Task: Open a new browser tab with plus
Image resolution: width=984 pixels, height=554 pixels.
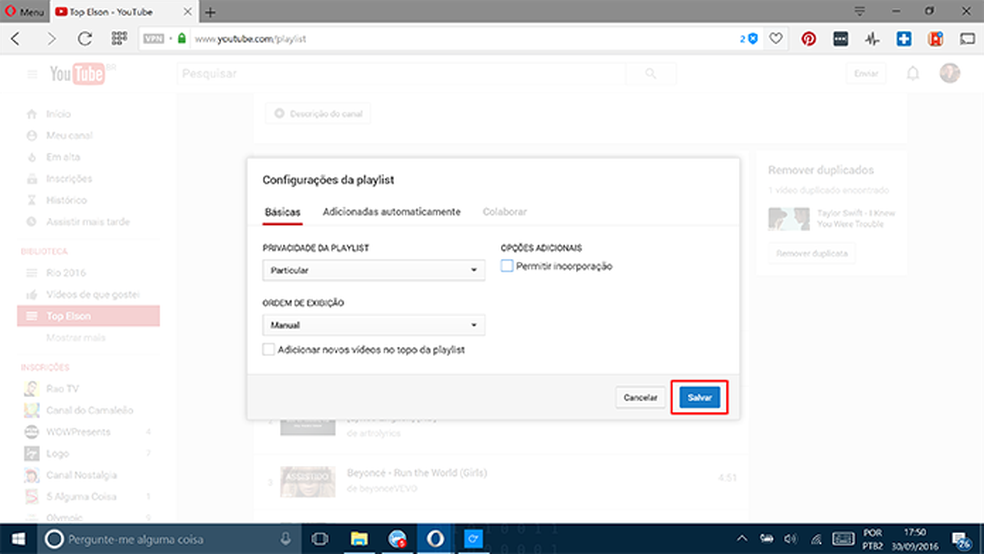Action: click(x=210, y=12)
